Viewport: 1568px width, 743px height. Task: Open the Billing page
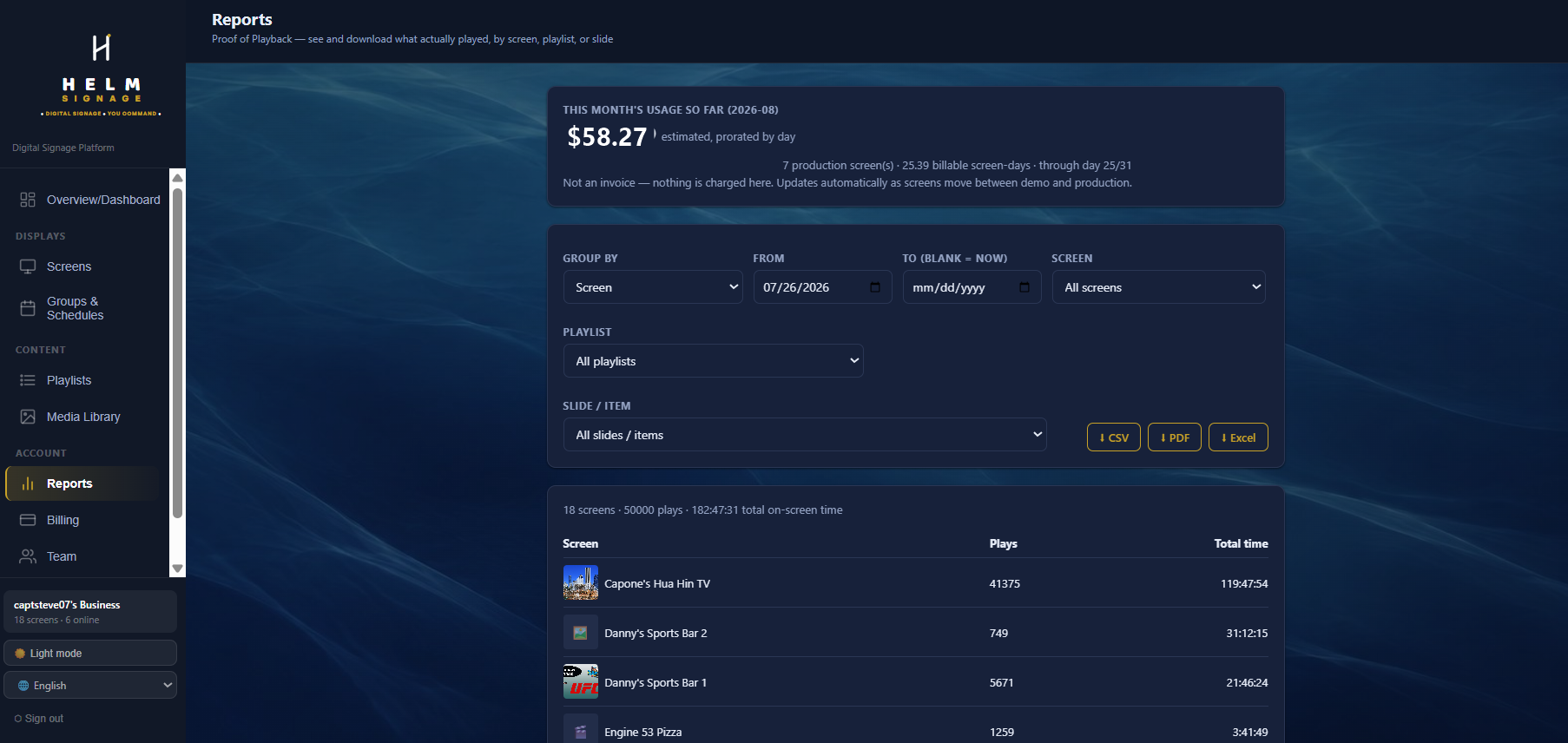click(x=84, y=520)
